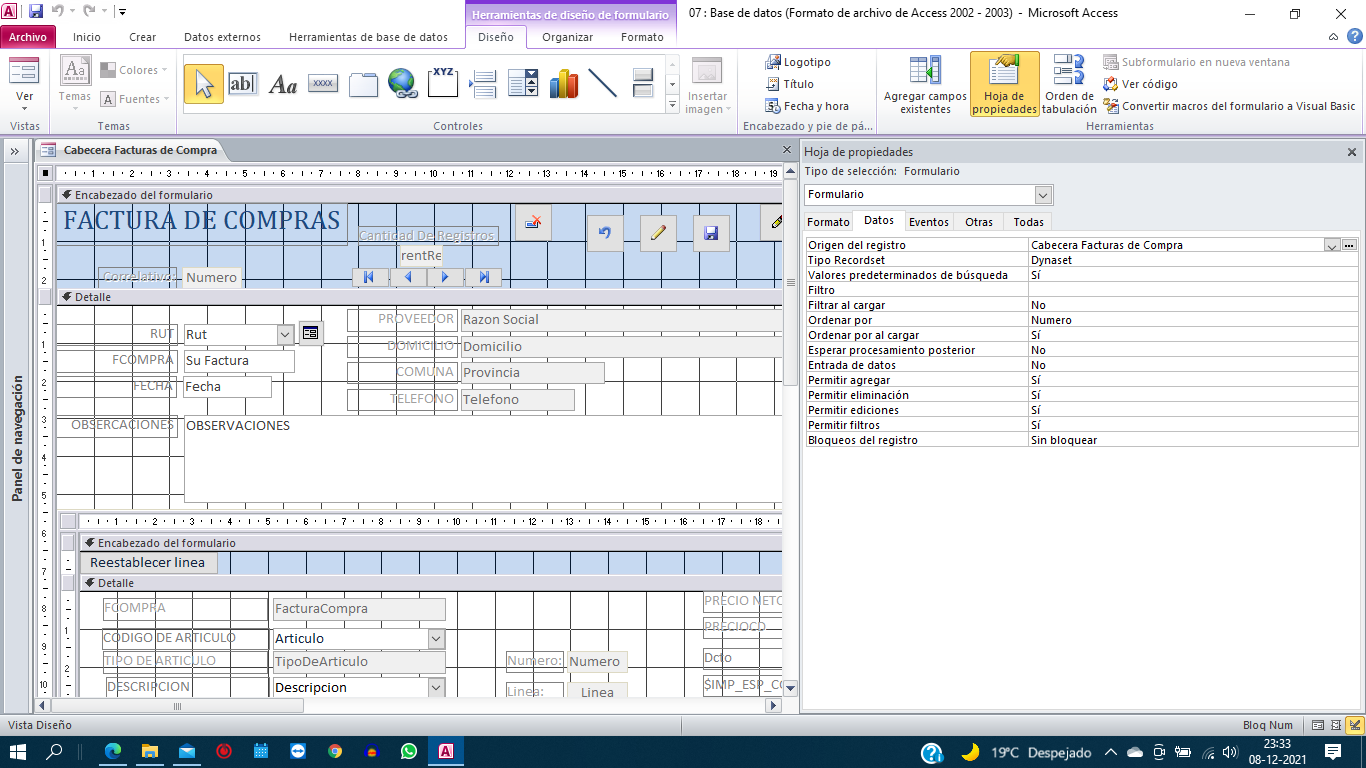Screen dimensions: 1366x768
Task: Click the Articulo combo box arrow
Action: pyautogui.click(x=436, y=638)
